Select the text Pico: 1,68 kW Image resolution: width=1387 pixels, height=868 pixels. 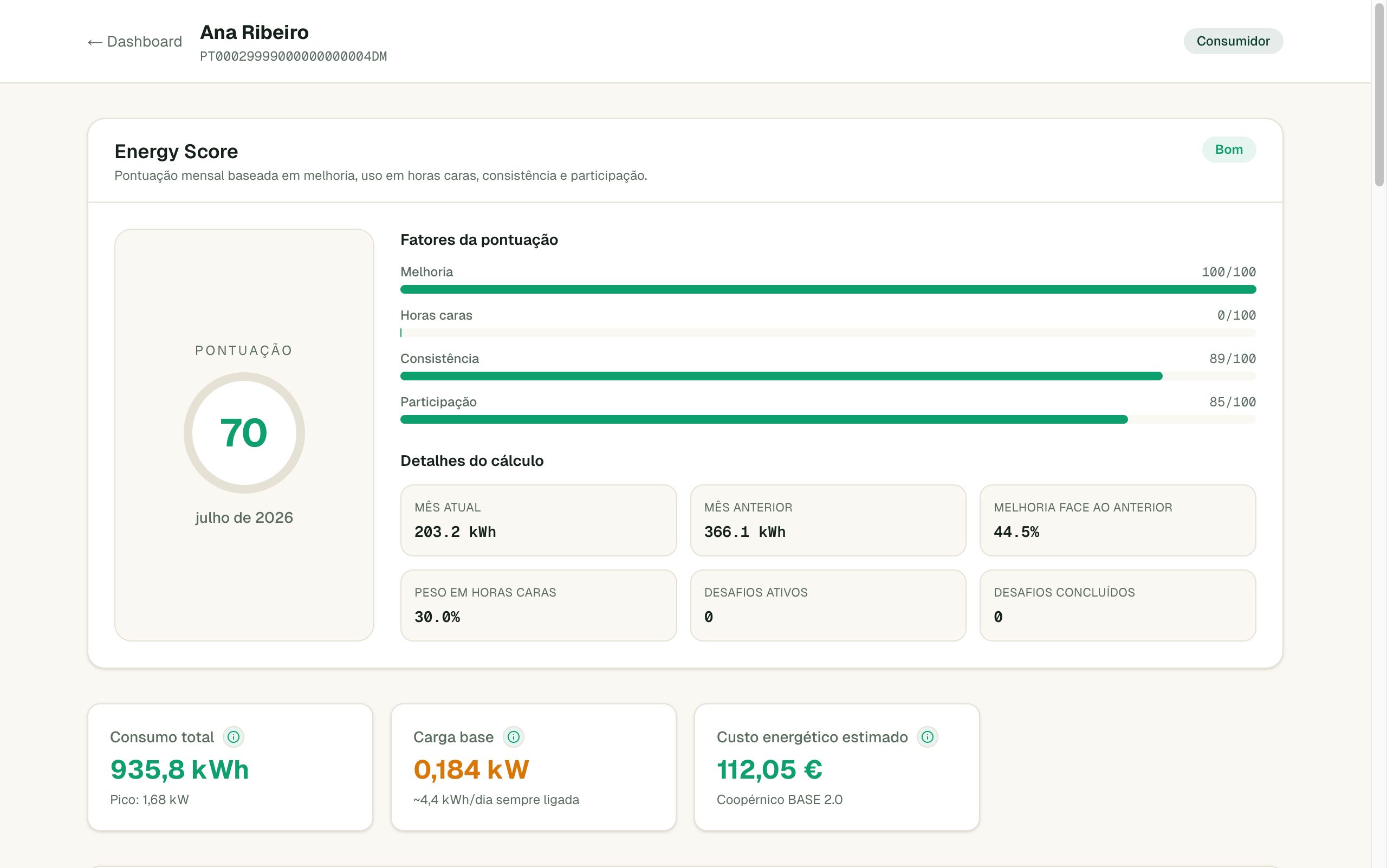pos(149,800)
